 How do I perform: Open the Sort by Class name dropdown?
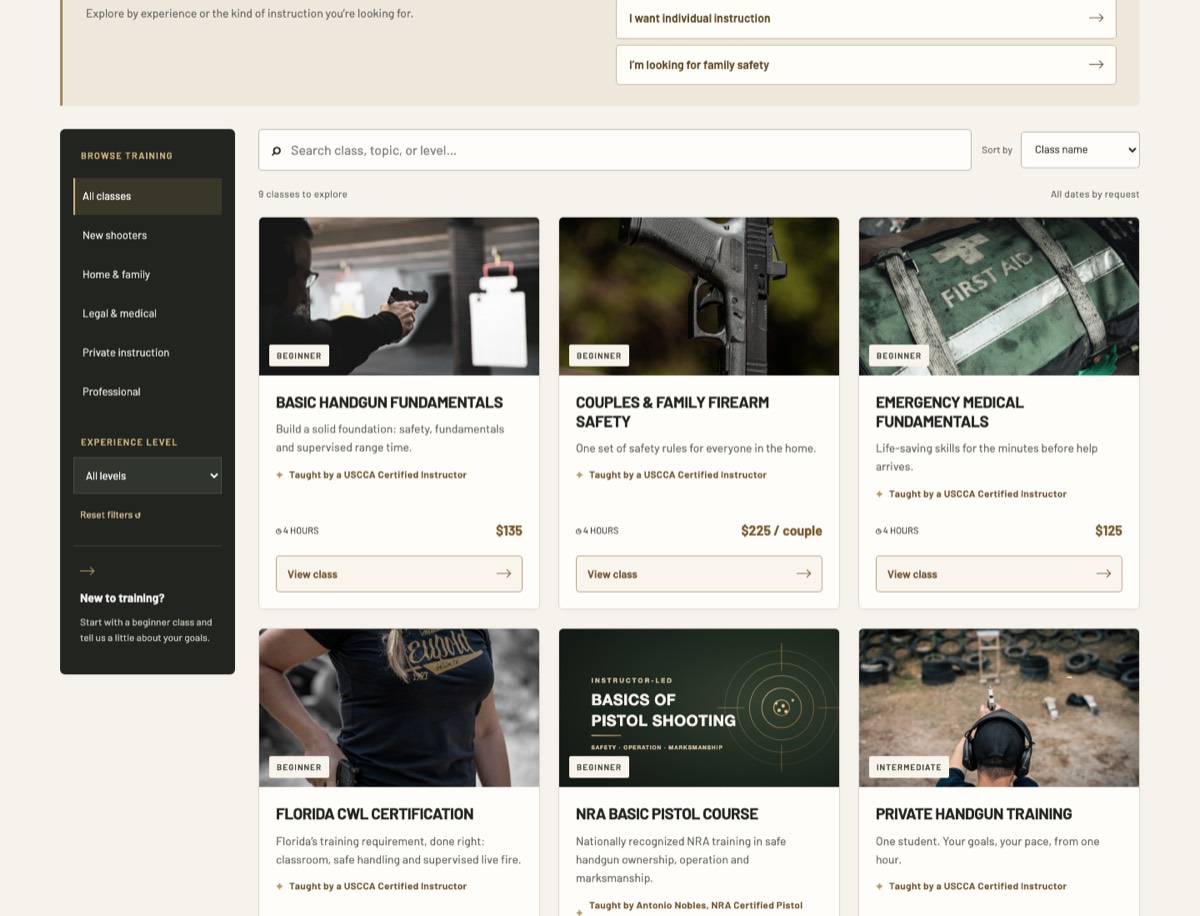(1080, 150)
